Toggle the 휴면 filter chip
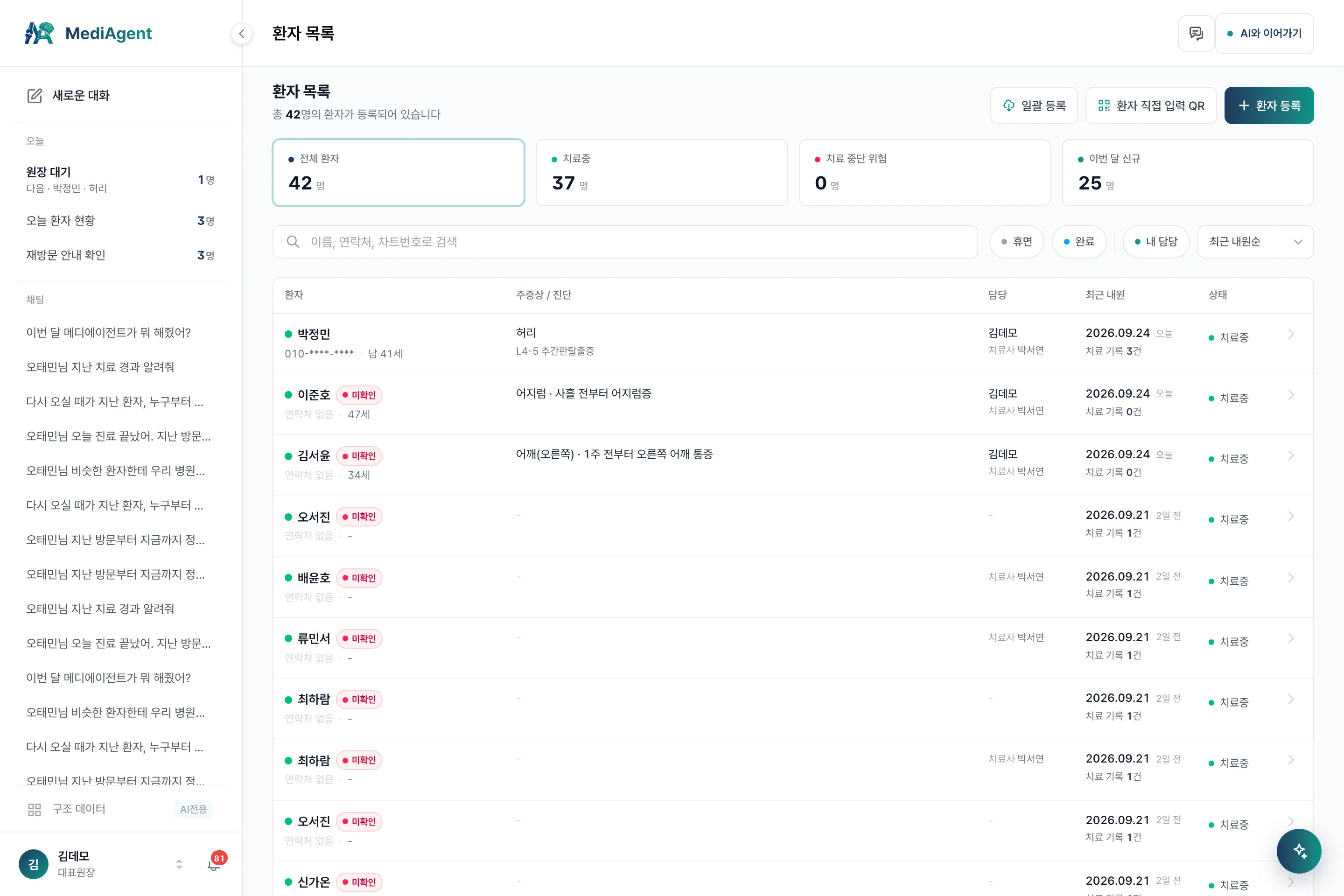Image resolution: width=1344 pixels, height=896 pixels. pos(1016,242)
